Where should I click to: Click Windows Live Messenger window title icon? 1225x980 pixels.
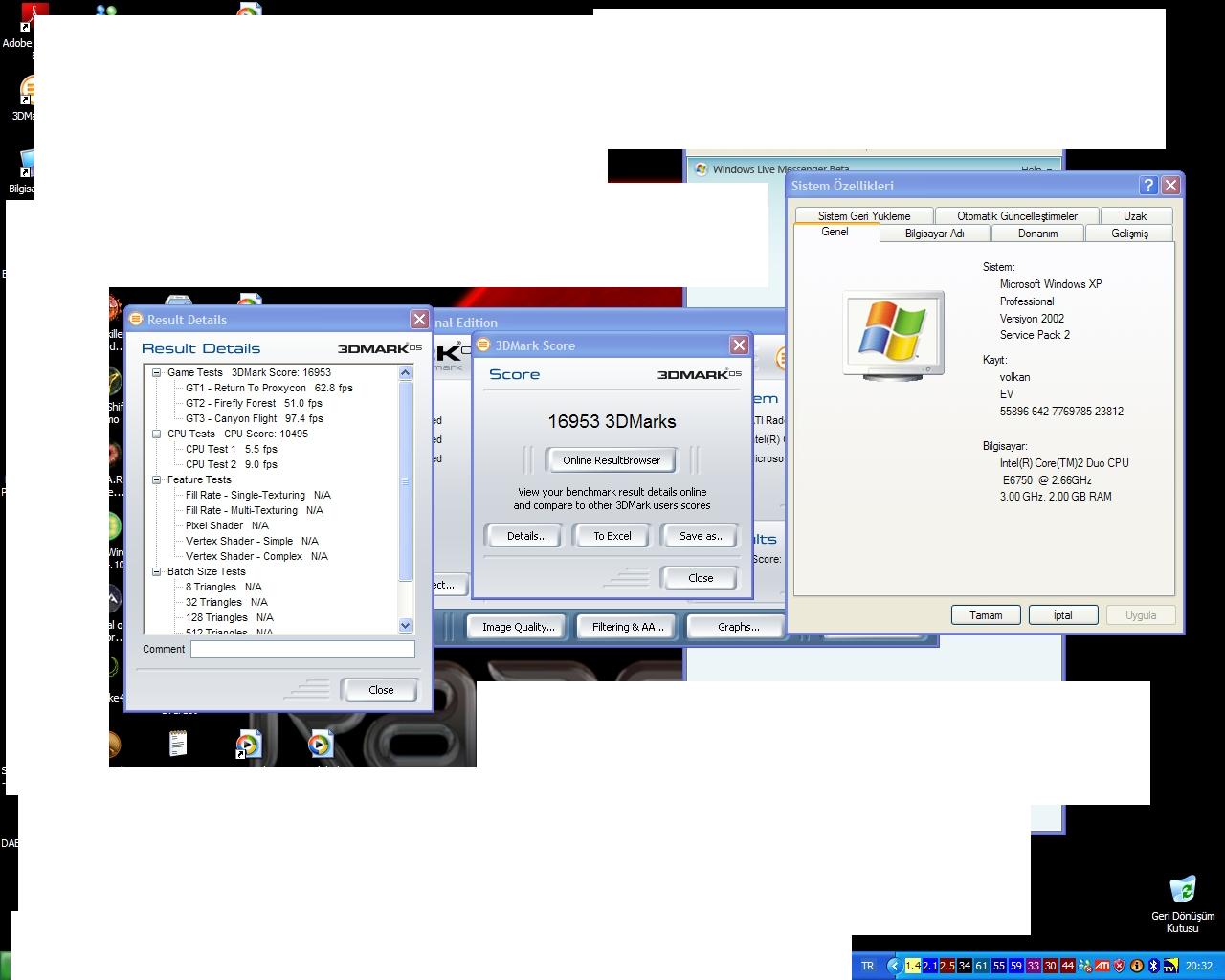coord(701,169)
